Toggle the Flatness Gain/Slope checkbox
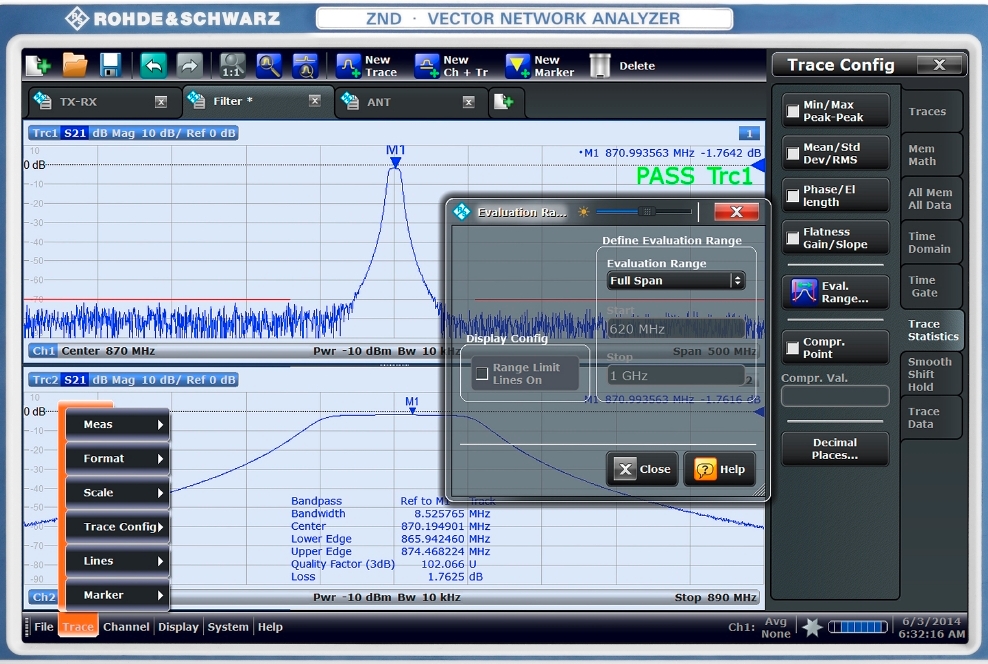988x664 pixels. pyautogui.click(x=793, y=238)
